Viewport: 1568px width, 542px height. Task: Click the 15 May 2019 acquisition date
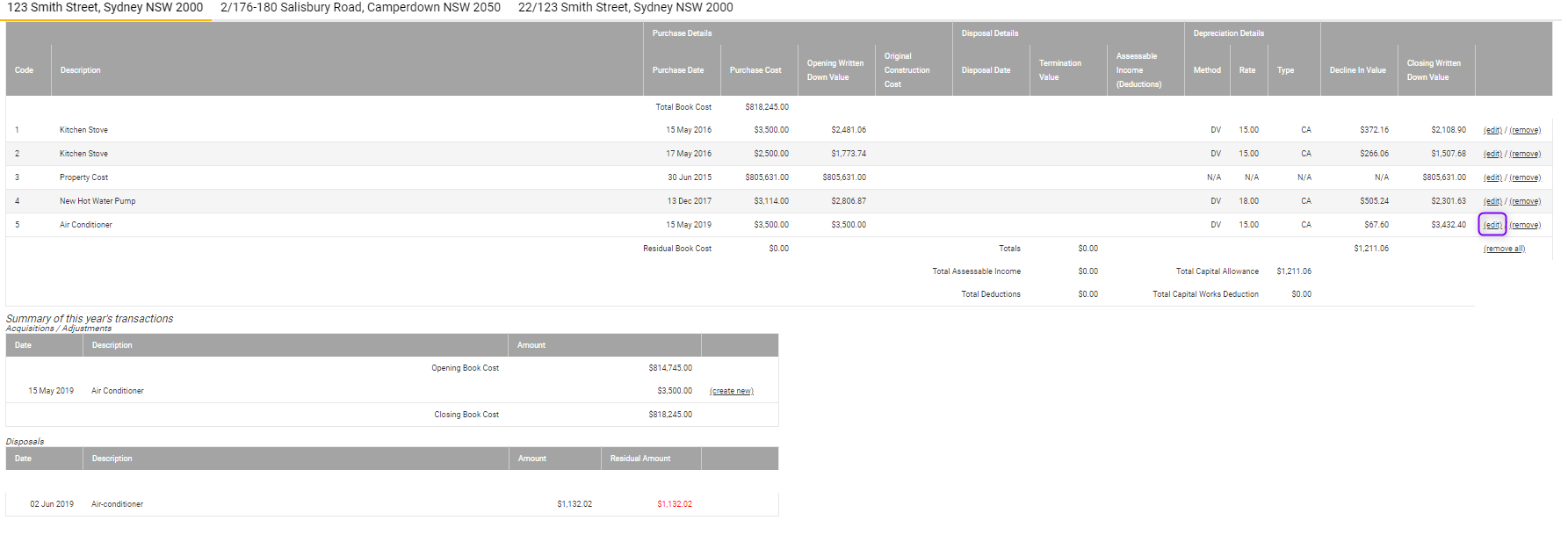coord(51,391)
